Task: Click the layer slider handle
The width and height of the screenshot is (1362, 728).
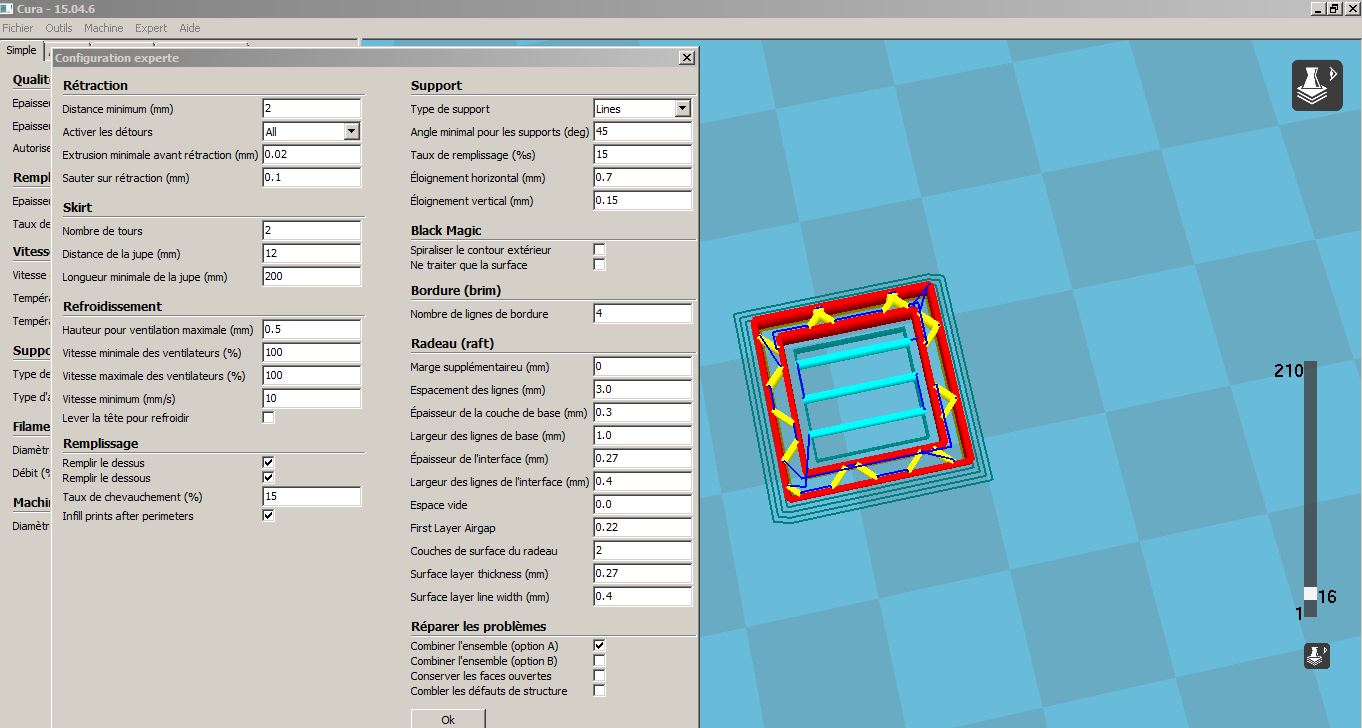Action: click(x=1310, y=594)
